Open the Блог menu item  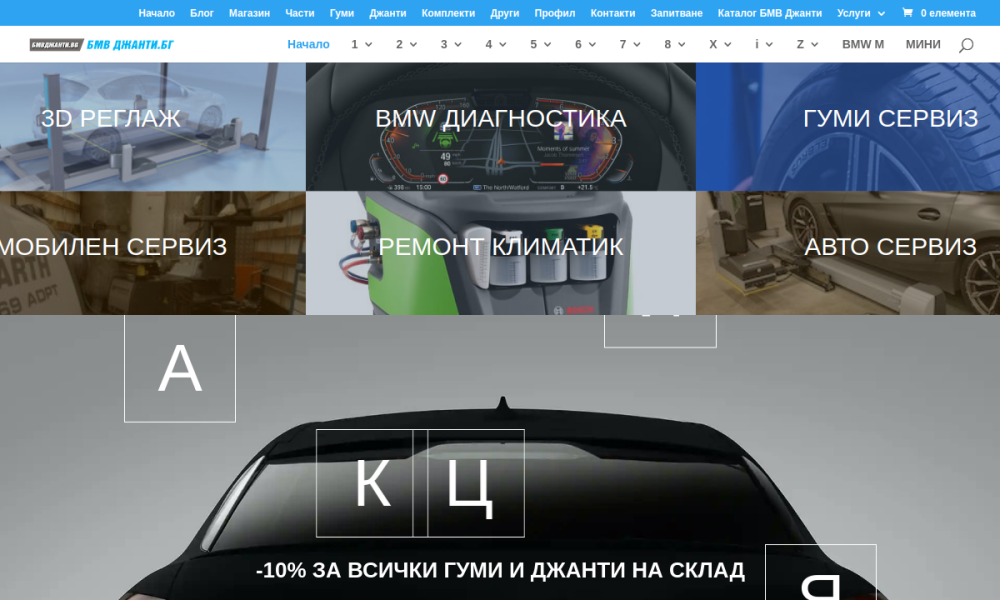pos(202,13)
